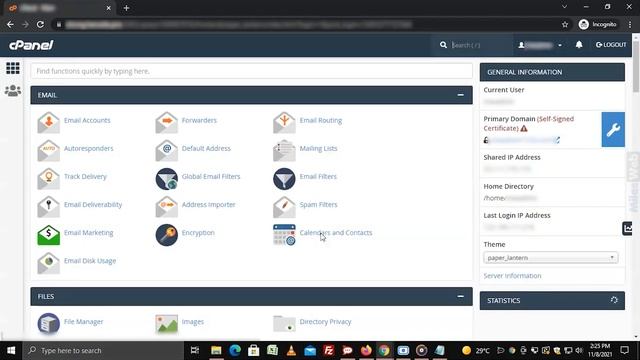Open Chrome menu three dots

[630, 24]
